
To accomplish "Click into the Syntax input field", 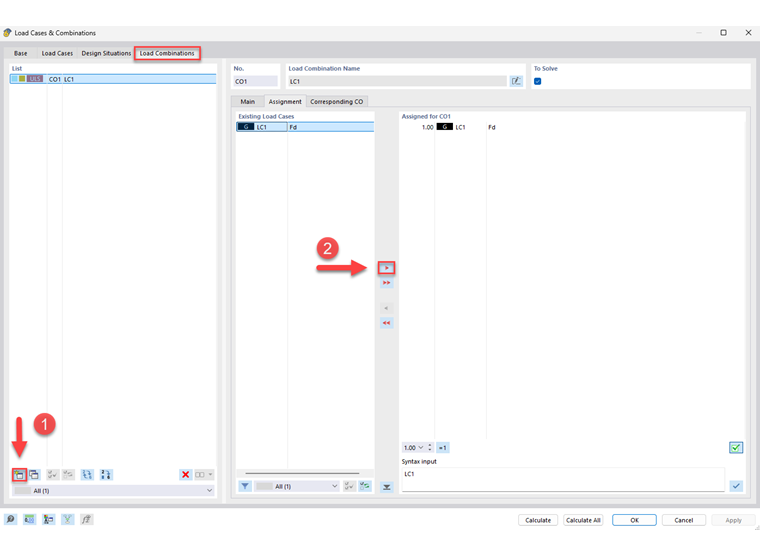I will [563, 479].
